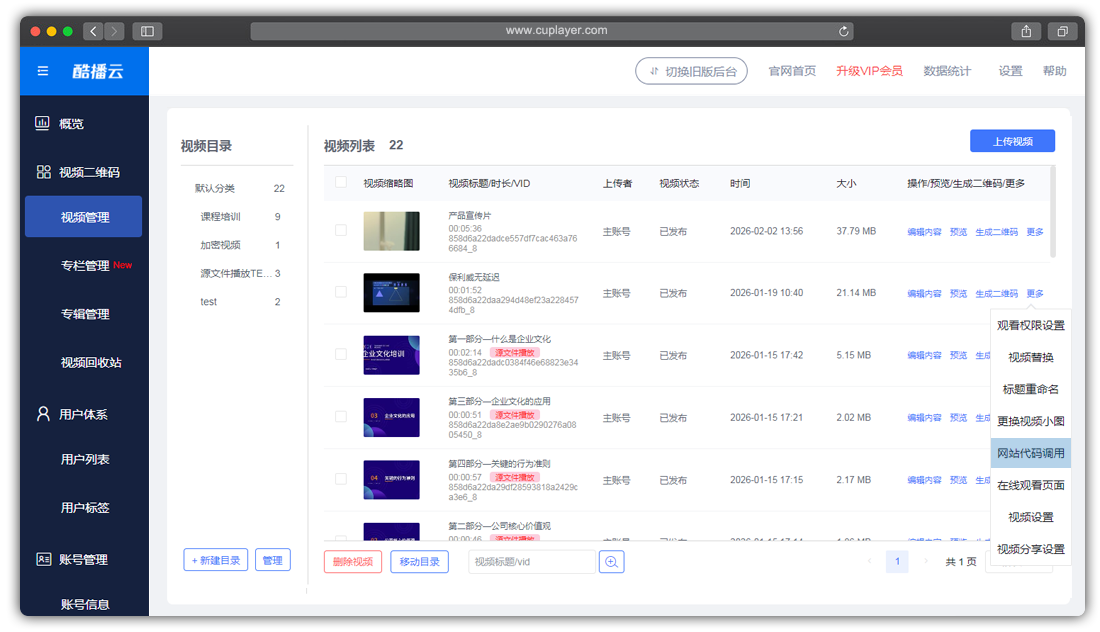Image resolution: width=1100 pixels, height=632 pixels.
Task: Open 专栏管理 in the sidebar
Action: pyautogui.click(x=84, y=265)
